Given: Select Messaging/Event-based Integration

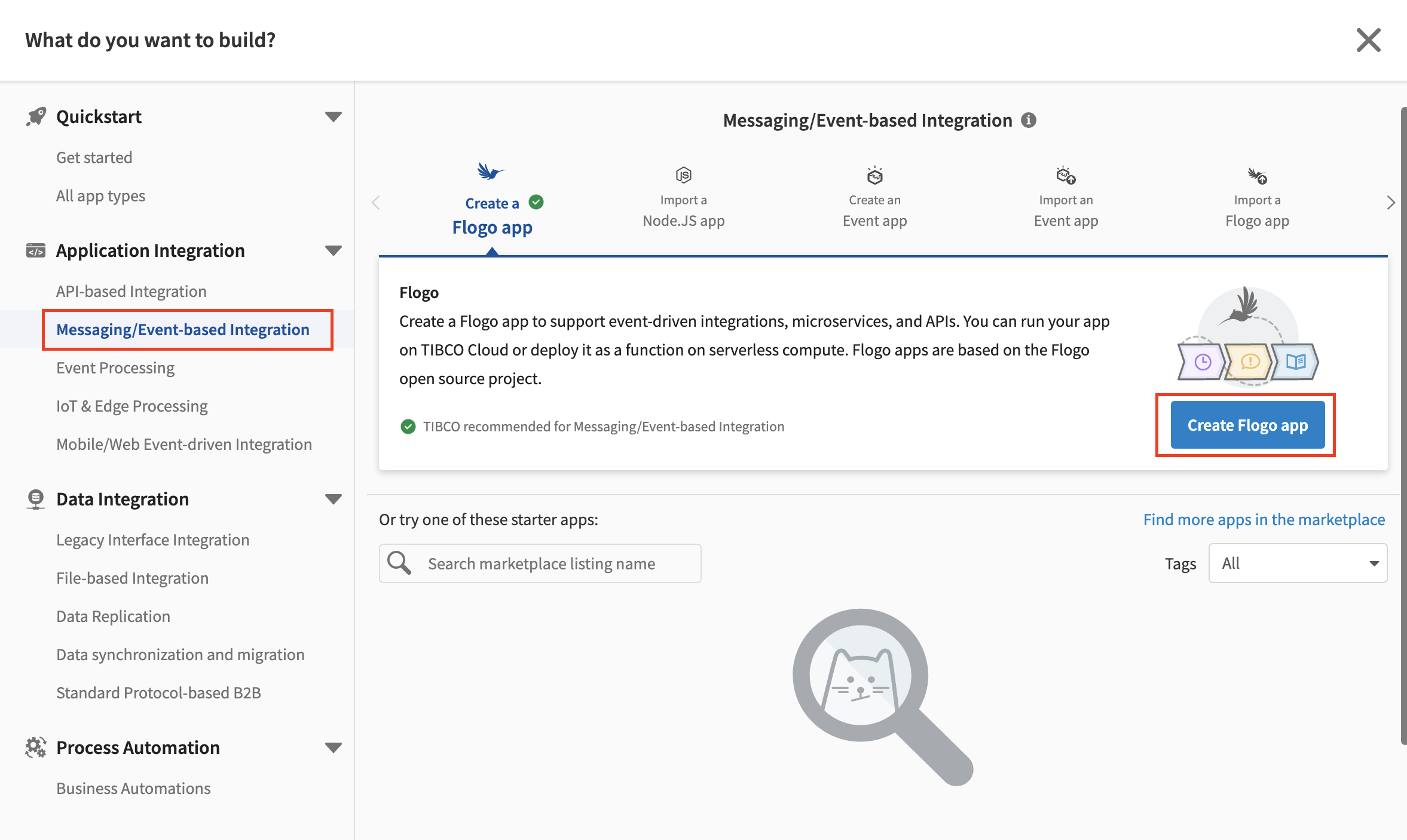Looking at the screenshot, I should pyautogui.click(x=183, y=330).
